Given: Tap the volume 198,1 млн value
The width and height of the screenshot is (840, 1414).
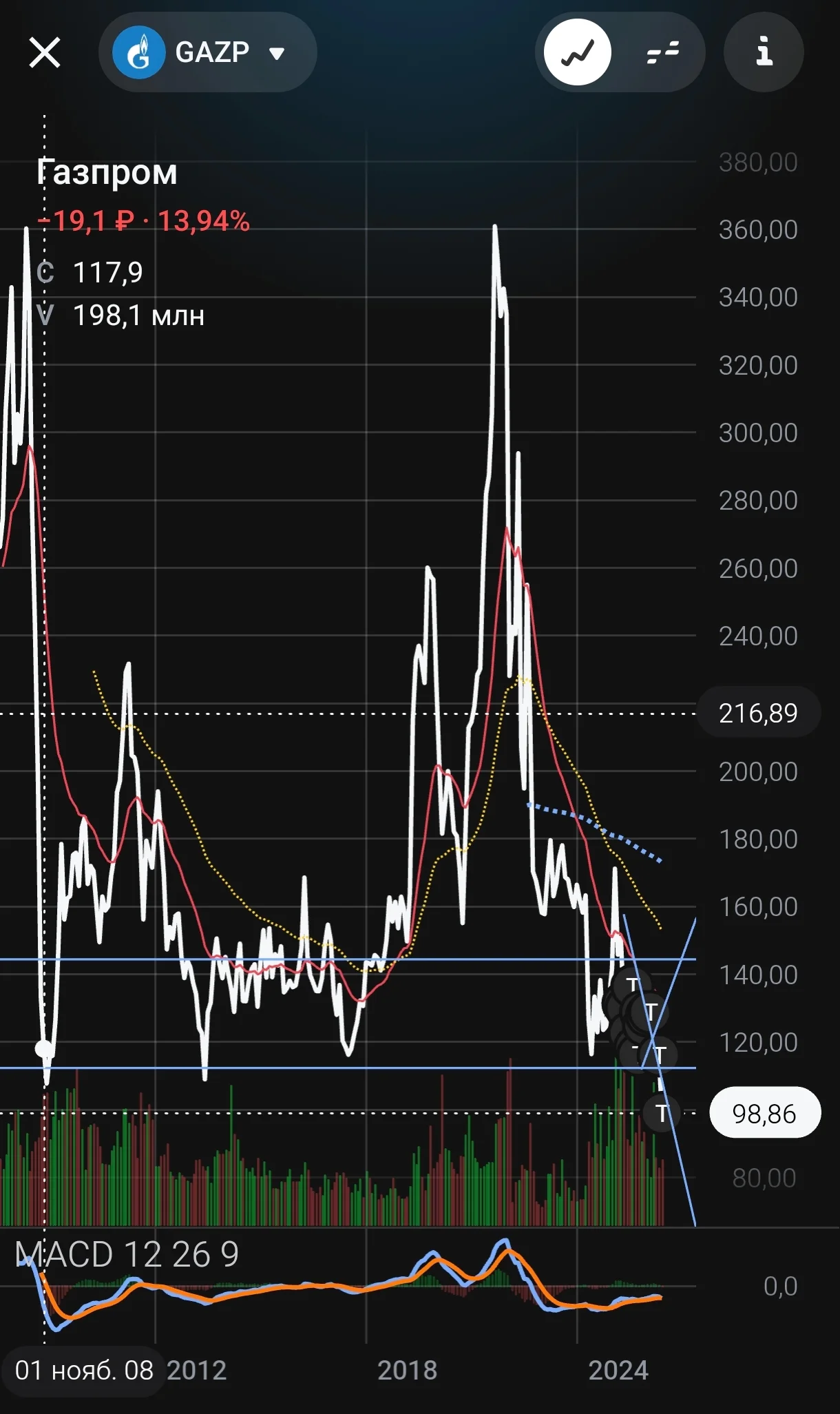Looking at the screenshot, I should coord(138,315).
